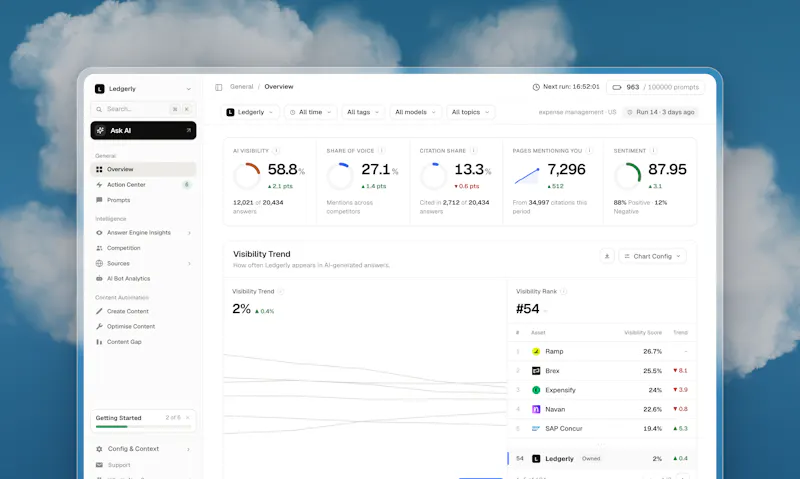This screenshot has height=479, width=800.
Task: Click the Visibility Rank info icon
Action: click(563, 291)
